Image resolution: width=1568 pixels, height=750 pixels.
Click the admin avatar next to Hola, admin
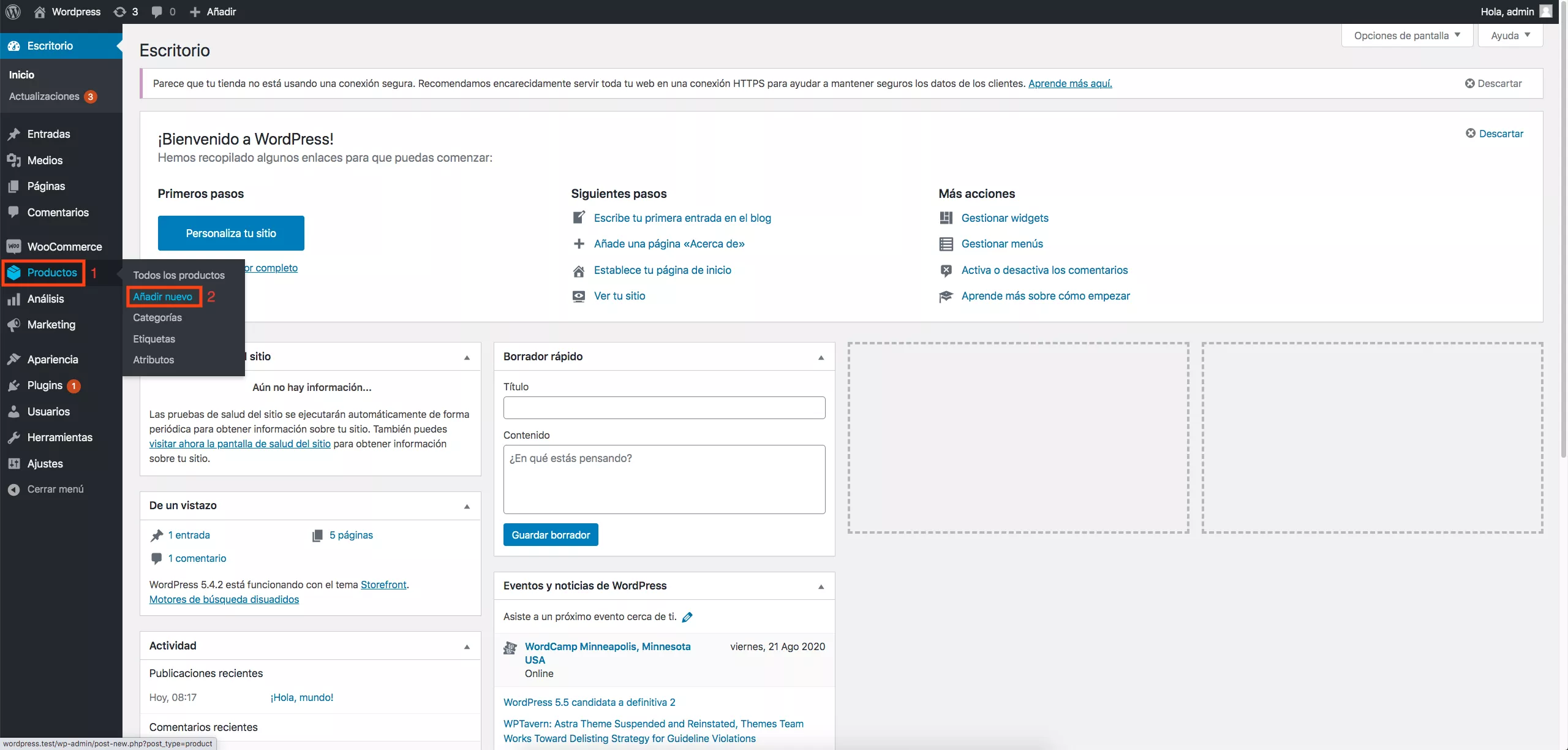(1546, 12)
